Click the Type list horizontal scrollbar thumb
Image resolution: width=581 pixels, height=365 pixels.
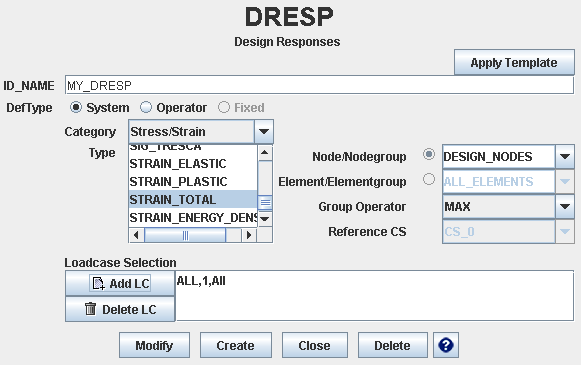[185, 235]
